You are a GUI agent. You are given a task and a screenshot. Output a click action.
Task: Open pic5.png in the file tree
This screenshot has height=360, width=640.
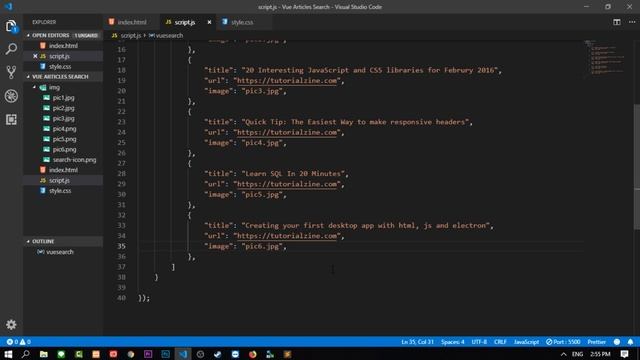pos(64,139)
